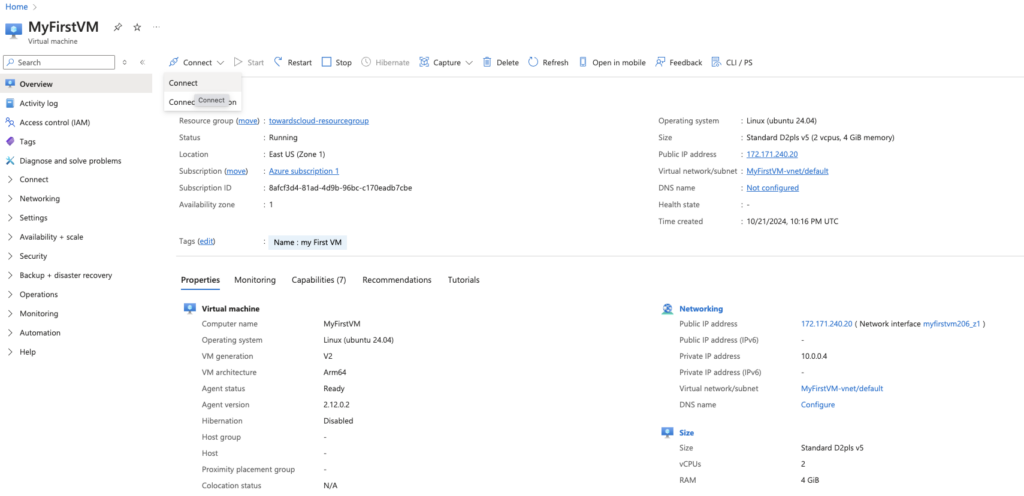1024x496 pixels.
Task: Click the Connect toolbar plug icon
Action: coord(173,63)
